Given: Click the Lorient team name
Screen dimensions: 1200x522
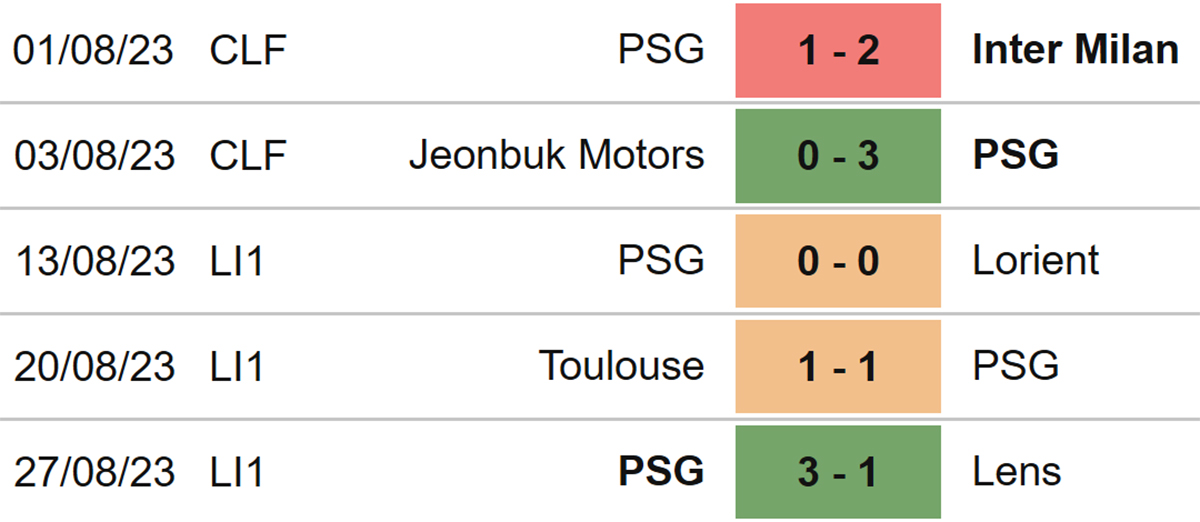Looking at the screenshot, I should tap(1036, 260).
